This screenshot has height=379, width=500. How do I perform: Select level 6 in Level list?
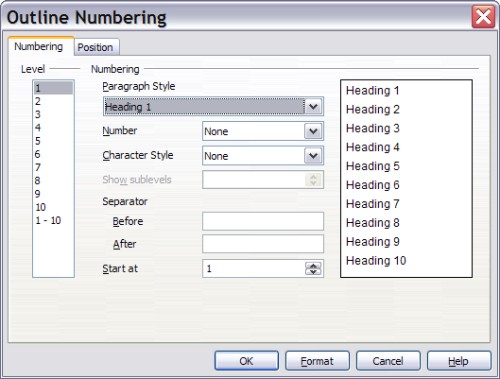(x=53, y=154)
